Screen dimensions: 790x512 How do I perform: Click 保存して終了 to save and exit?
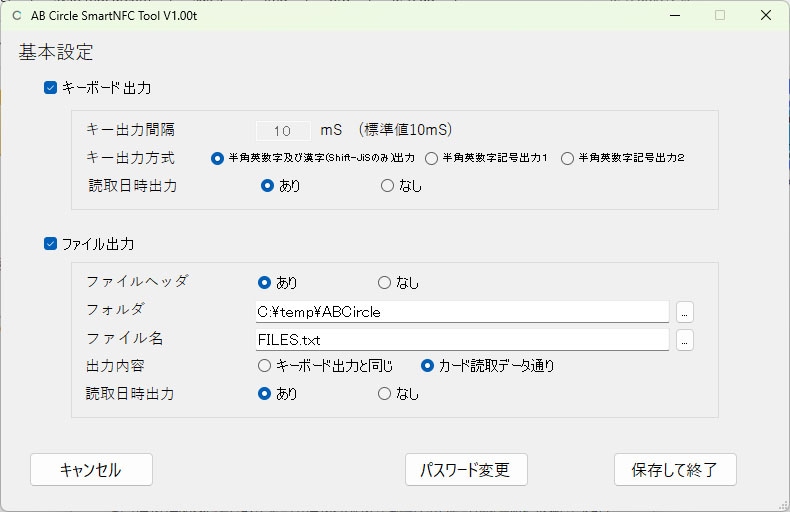tap(675, 470)
